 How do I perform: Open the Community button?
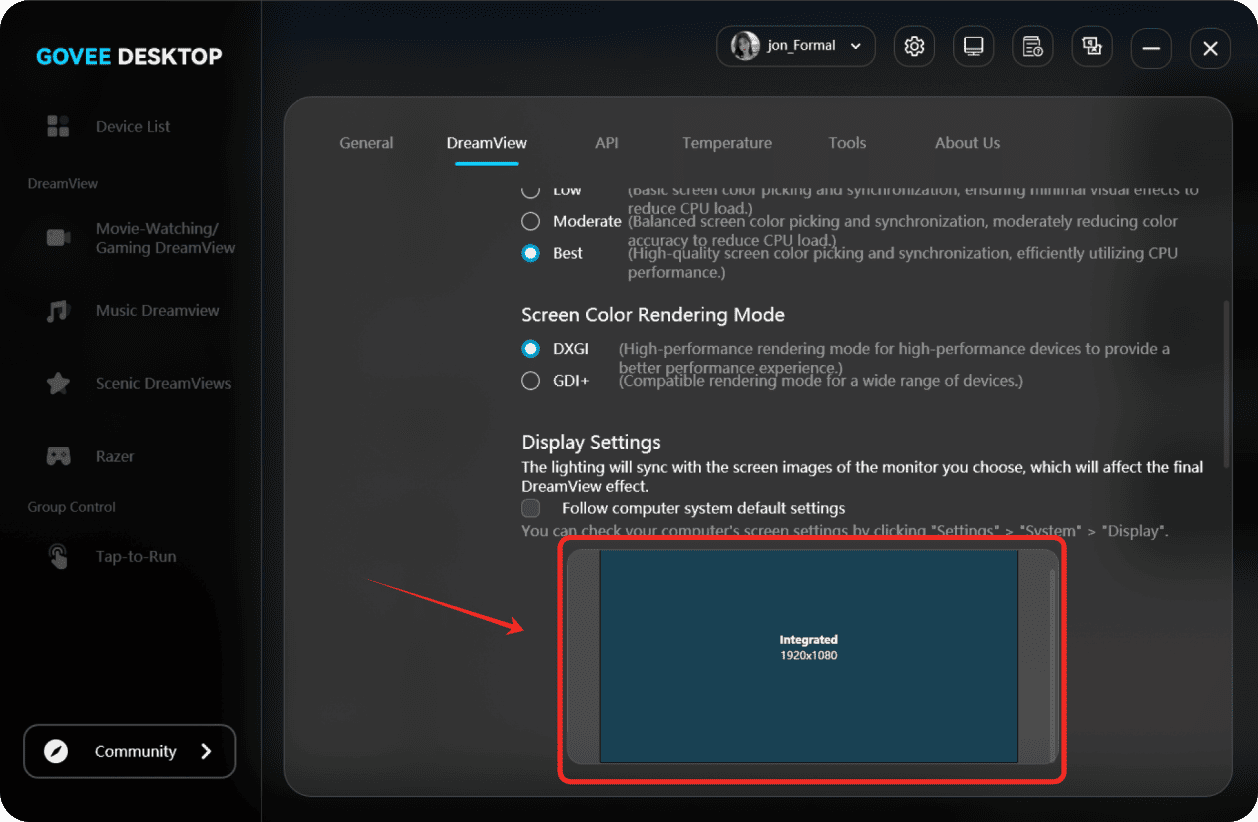click(129, 751)
